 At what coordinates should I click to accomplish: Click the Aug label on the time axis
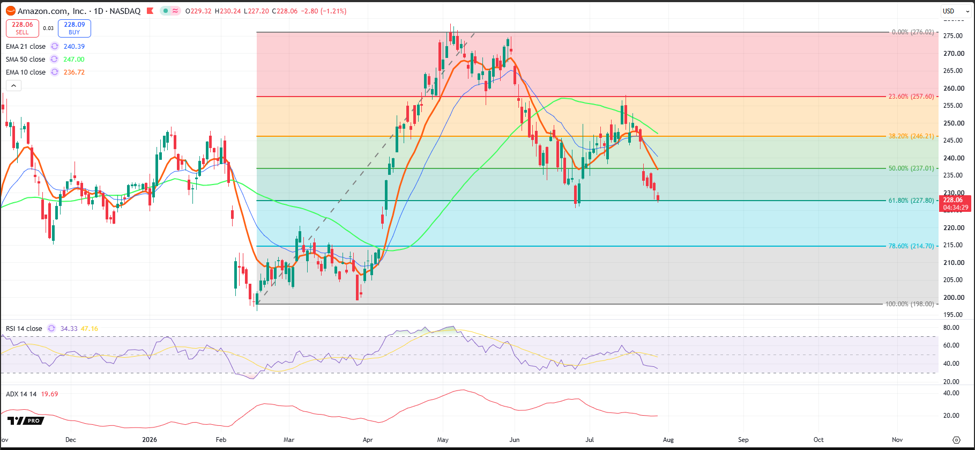[667, 439]
